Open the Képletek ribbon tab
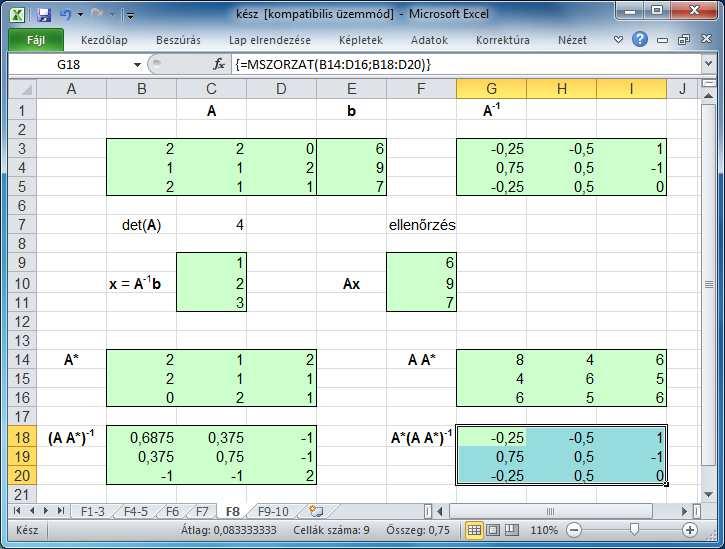This screenshot has height=549, width=725. pos(361,40)
